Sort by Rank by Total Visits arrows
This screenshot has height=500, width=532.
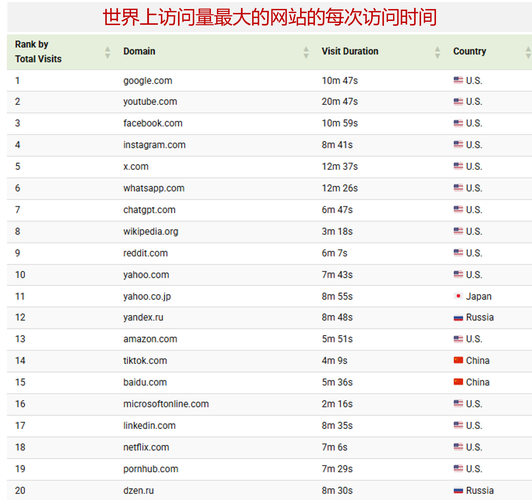pyautogui.click(x=108, y=52)
